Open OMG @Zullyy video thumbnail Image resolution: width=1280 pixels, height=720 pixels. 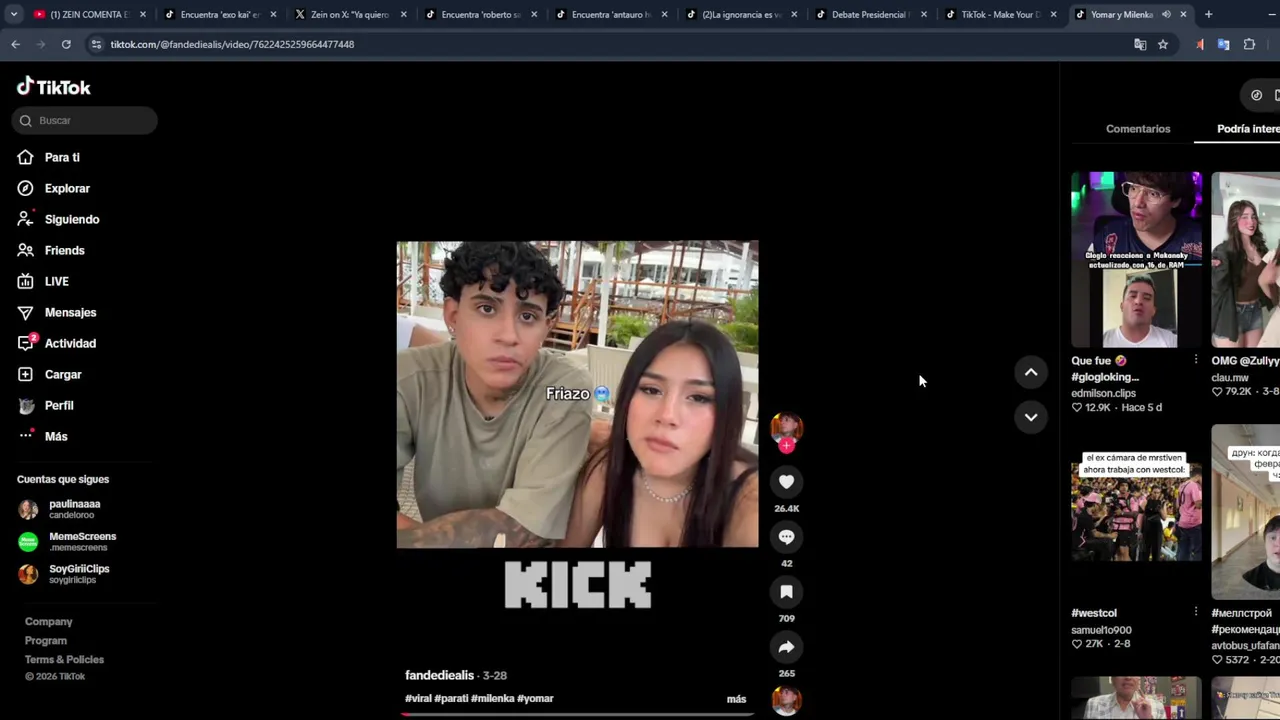click(1245, 260)
